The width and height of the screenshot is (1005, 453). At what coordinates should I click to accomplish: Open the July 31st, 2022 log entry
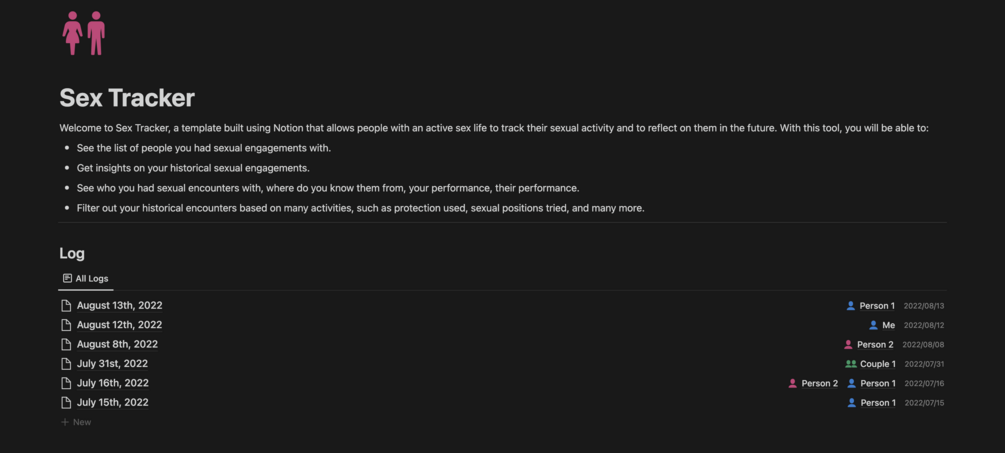(112, 364)
